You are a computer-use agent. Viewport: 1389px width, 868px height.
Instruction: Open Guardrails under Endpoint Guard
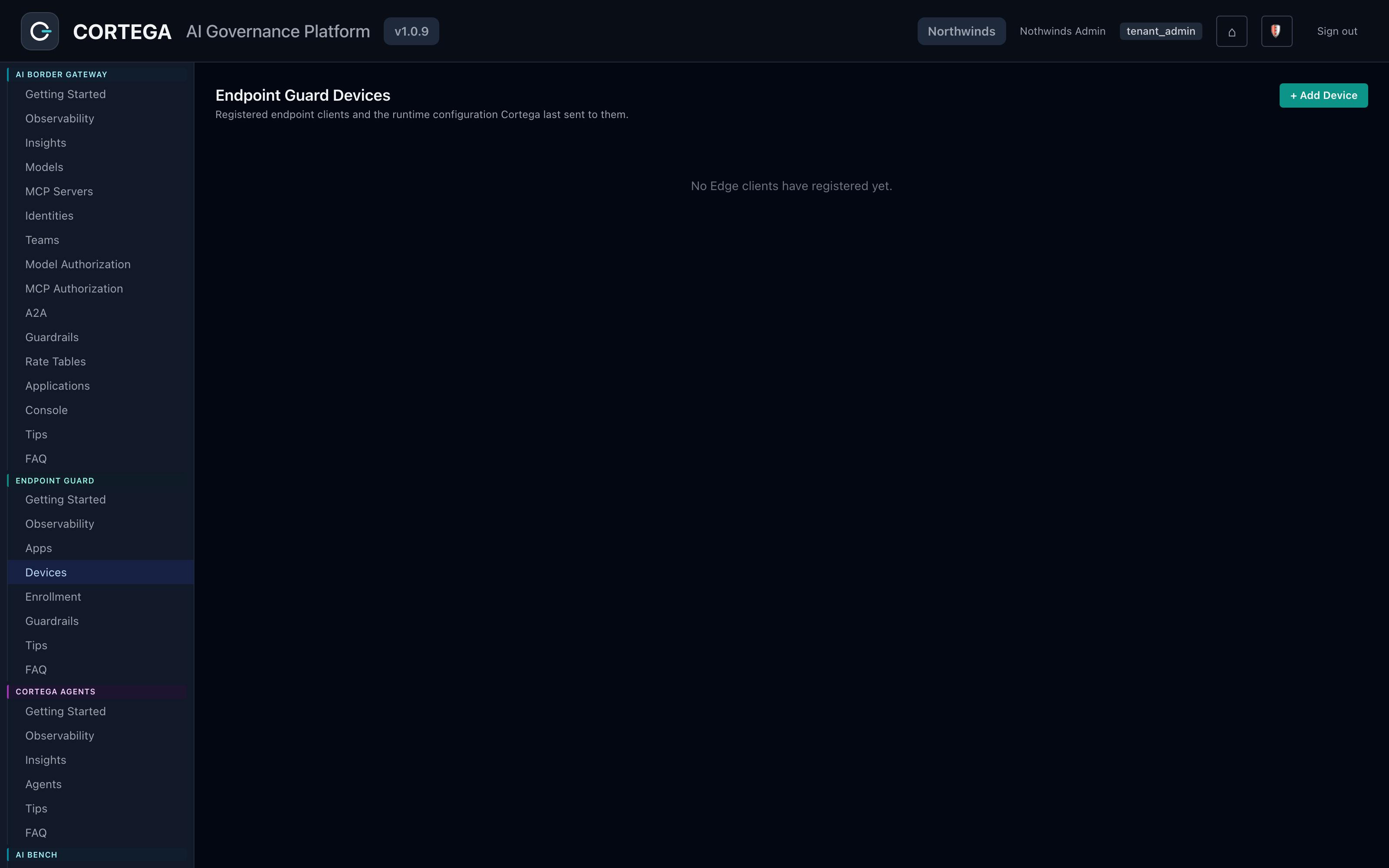100,621
